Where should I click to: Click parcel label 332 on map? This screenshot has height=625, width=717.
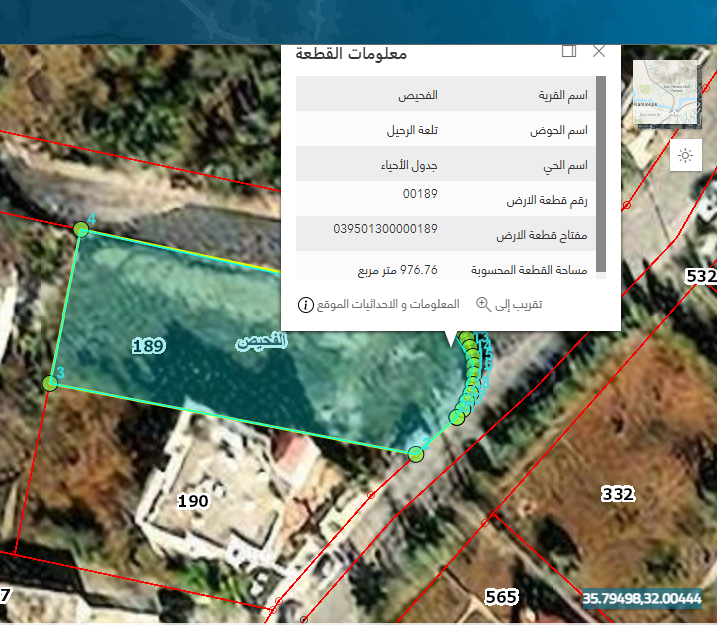(617, 493)
